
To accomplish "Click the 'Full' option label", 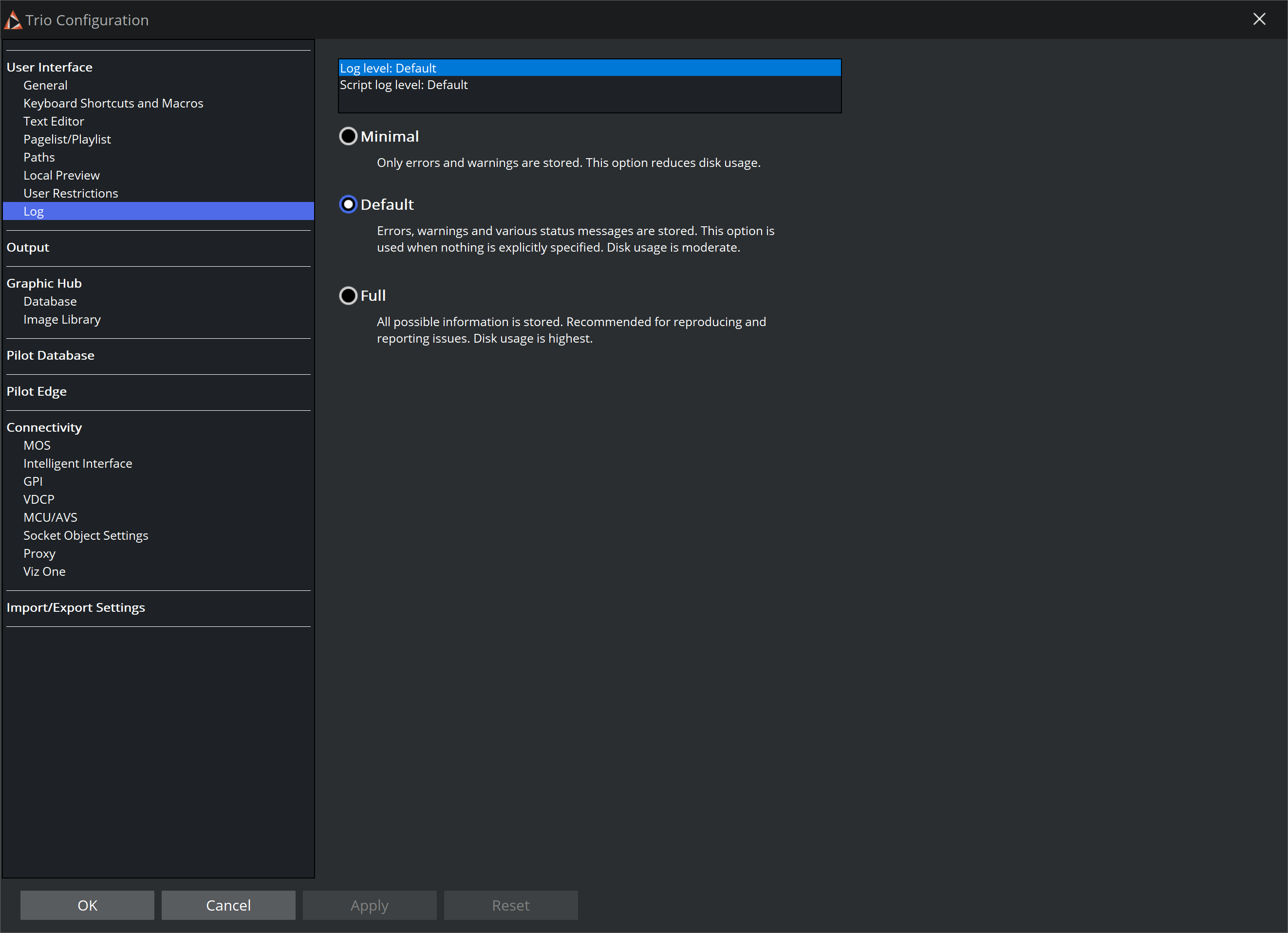I will click(373, 296).
